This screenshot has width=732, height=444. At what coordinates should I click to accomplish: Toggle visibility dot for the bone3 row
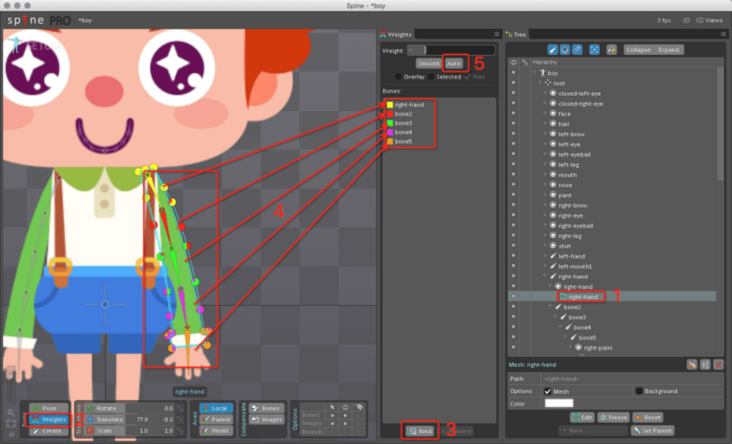coord(514,317)
